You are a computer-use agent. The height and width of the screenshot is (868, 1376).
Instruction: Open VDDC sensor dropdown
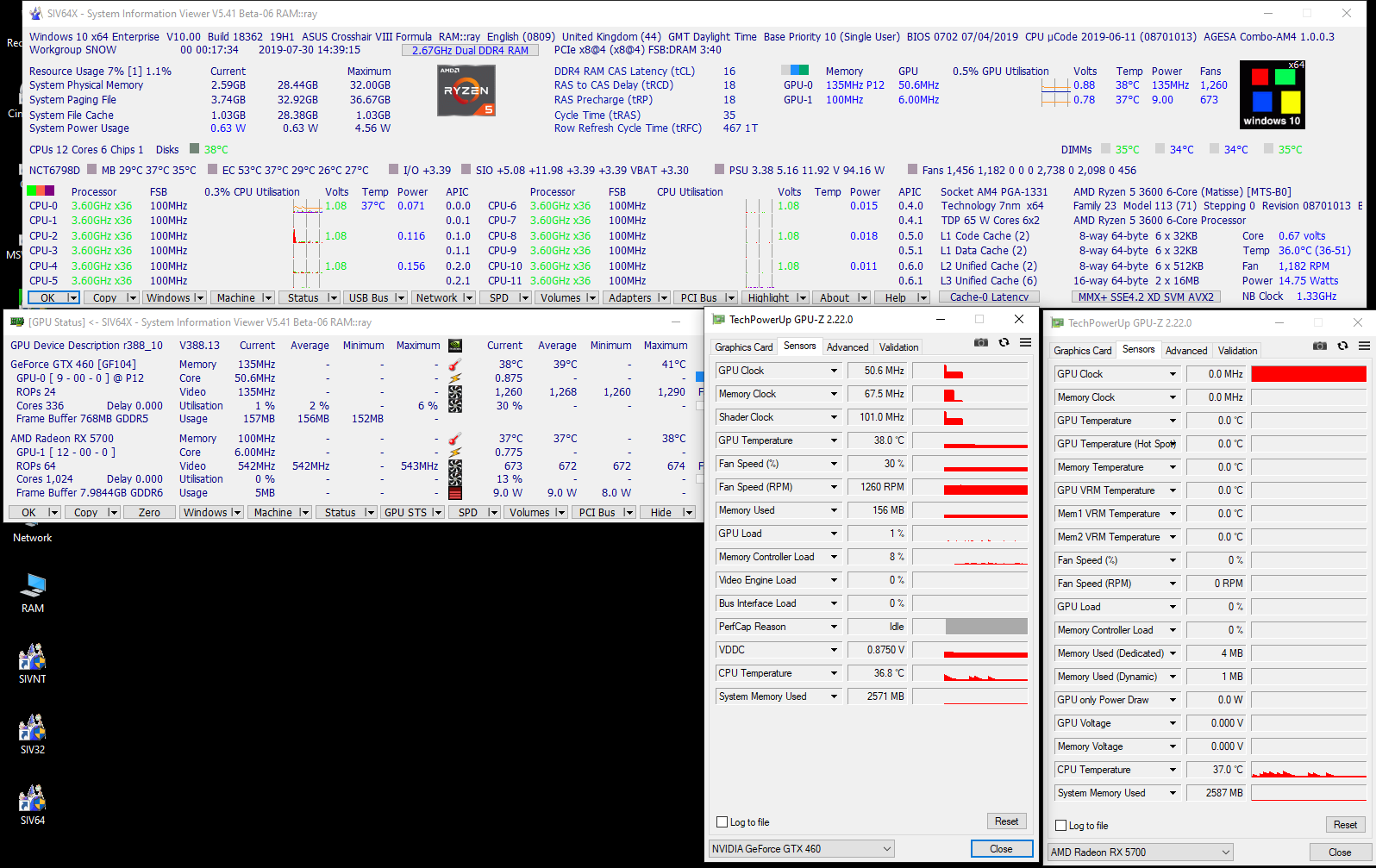pyautogui.click(x=834, y=650)
